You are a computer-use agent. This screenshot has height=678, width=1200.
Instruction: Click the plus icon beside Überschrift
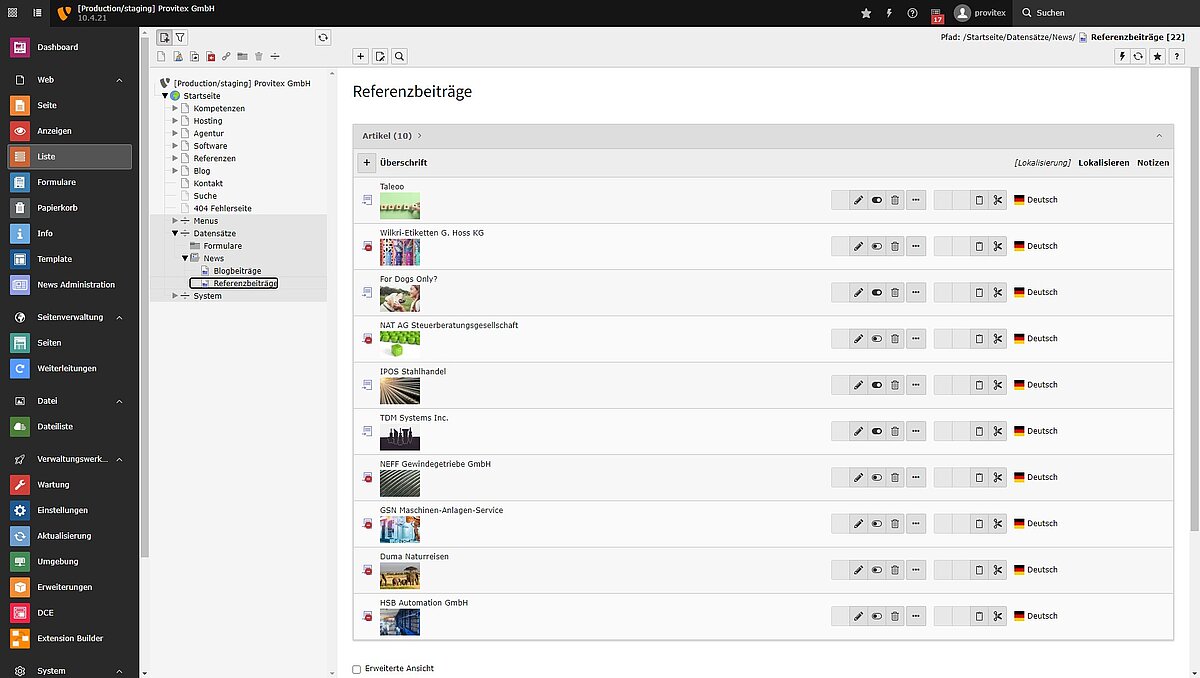[366, 163]
